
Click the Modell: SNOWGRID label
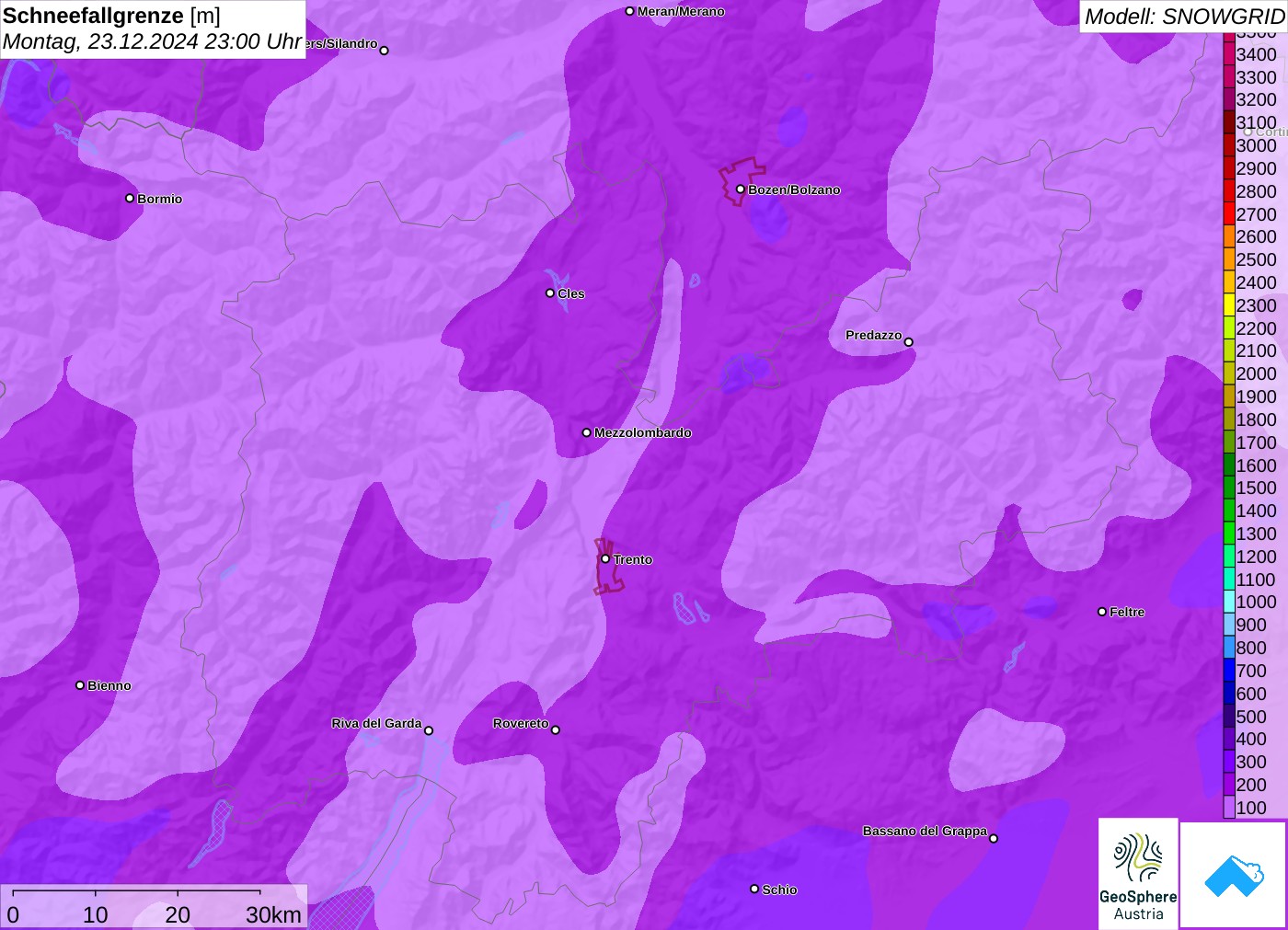point(1185,17)
